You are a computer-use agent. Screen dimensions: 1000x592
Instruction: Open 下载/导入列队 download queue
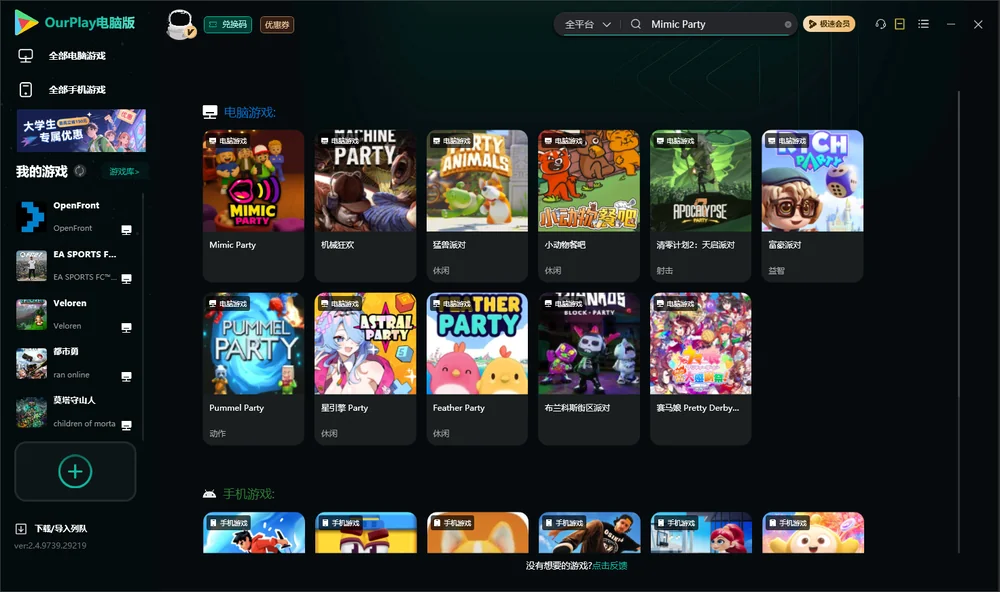(52, 528)
